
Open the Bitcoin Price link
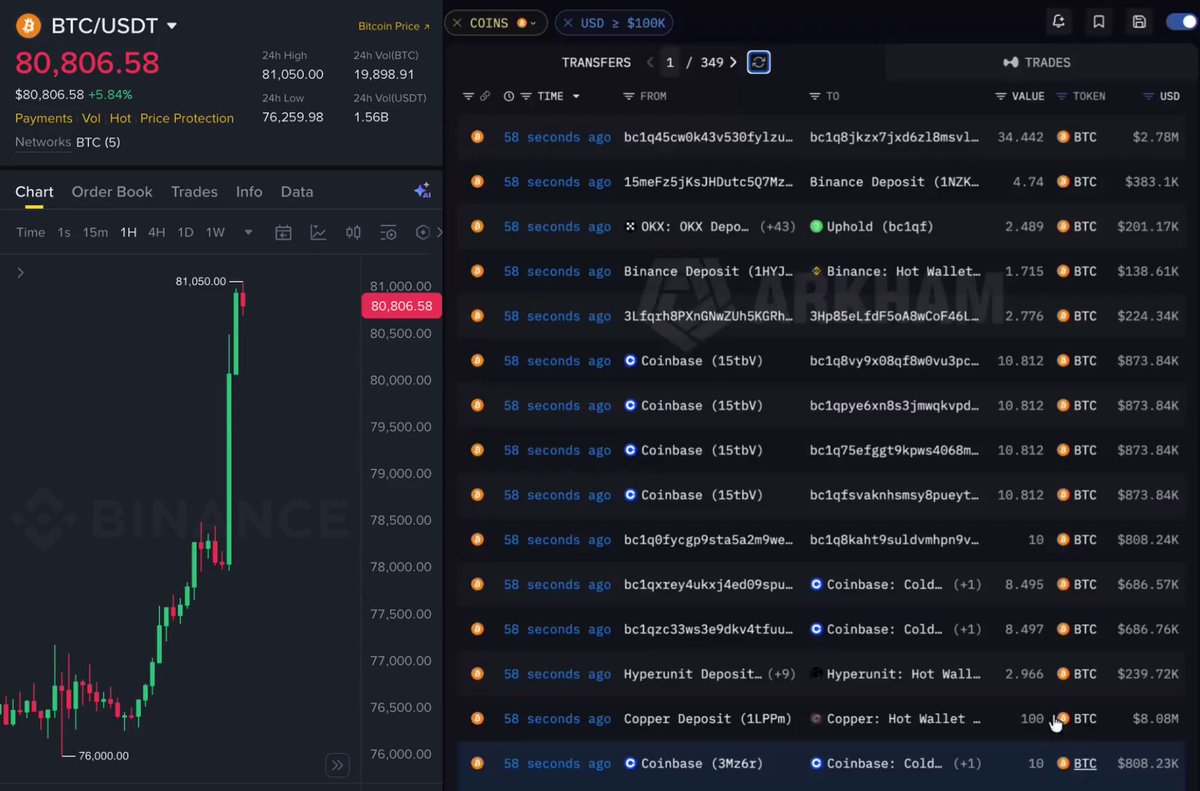point(394,26)
